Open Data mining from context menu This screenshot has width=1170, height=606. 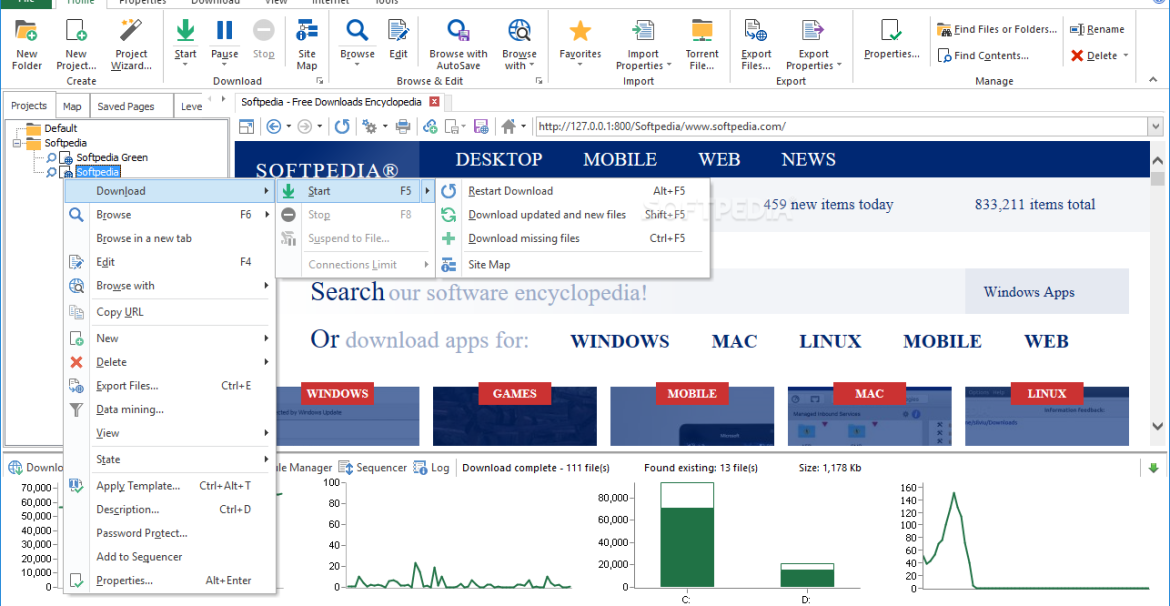pos(170,409)
